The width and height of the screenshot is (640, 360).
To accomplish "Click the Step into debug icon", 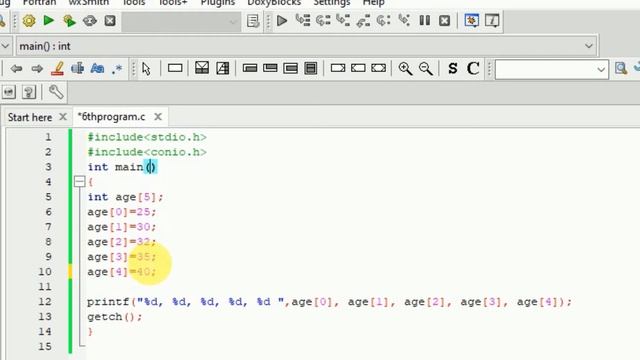I will click(x=343, y=20).
